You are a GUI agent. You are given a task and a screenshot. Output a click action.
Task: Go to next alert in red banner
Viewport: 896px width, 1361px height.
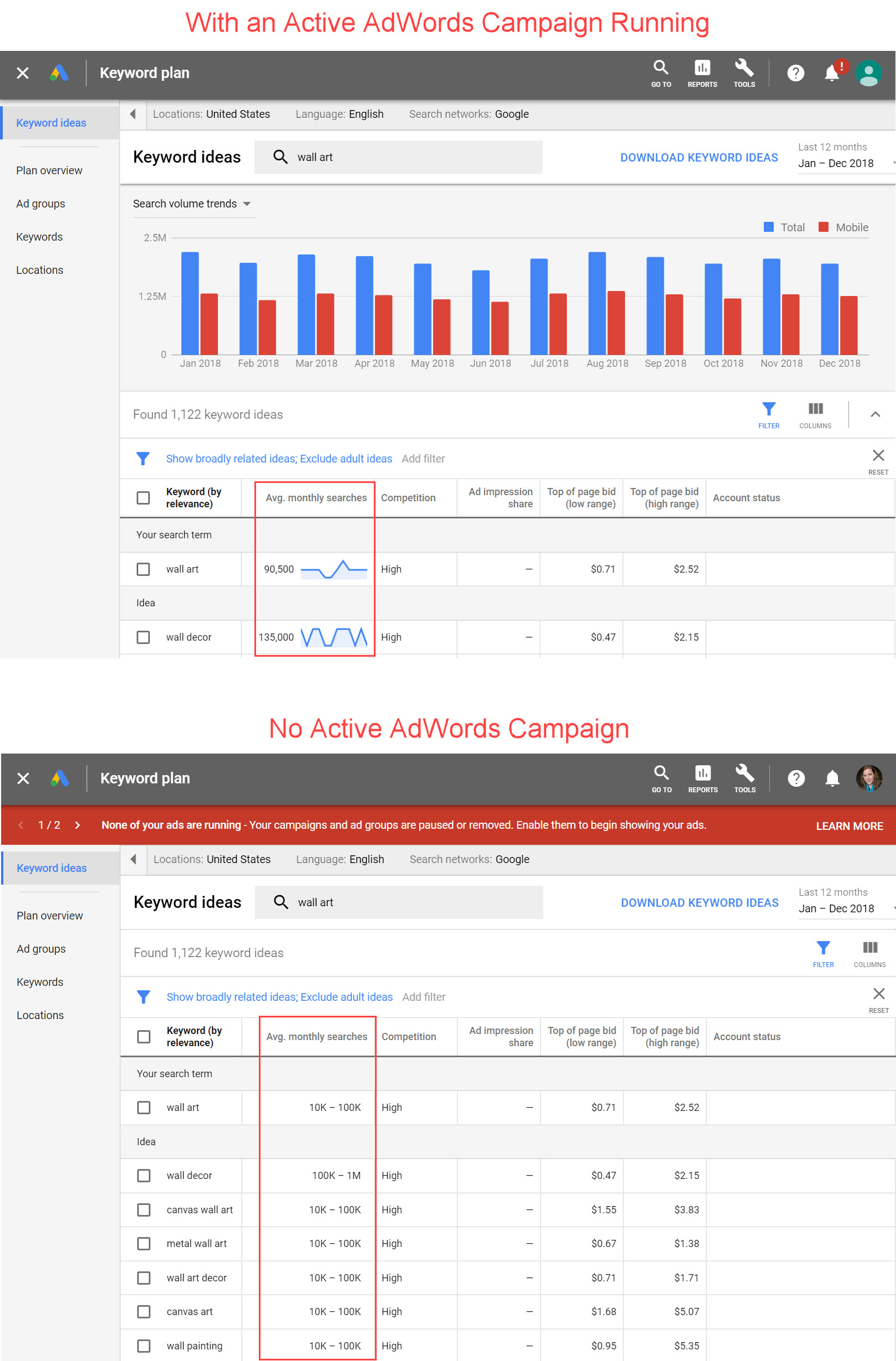(x=78, y=825)
